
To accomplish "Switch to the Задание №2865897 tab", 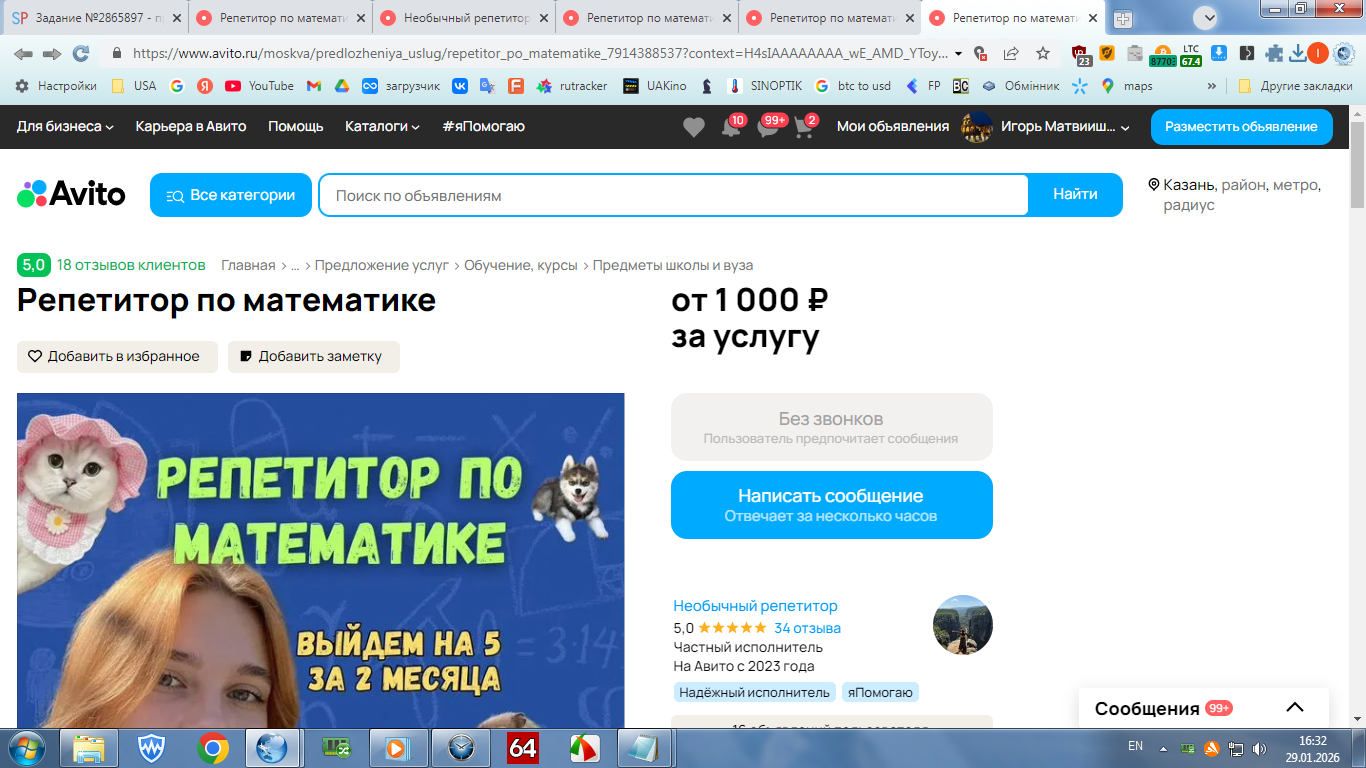I will click(x=97, y=18).
